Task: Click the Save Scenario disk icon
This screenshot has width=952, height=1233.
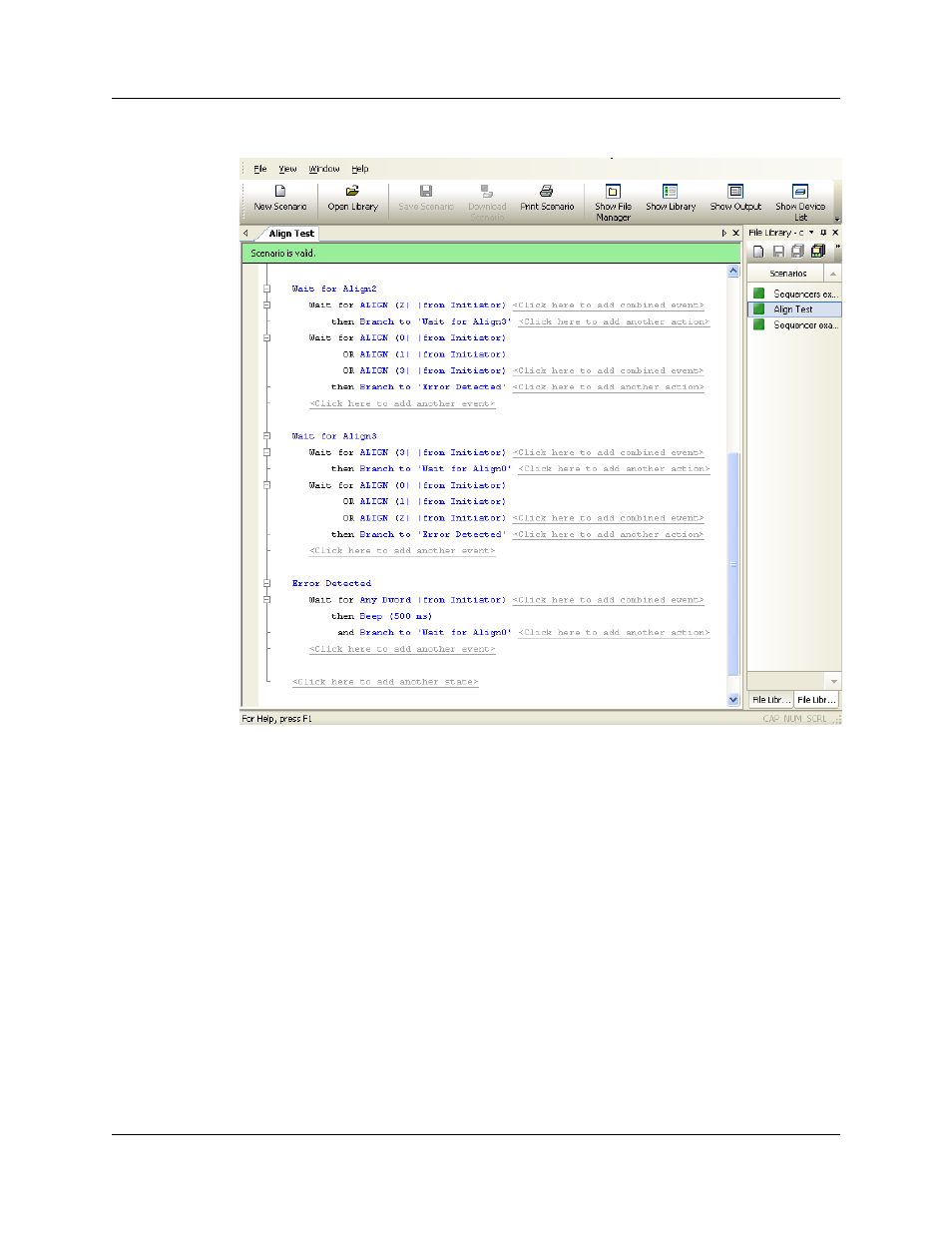Action: click(426, 191)
